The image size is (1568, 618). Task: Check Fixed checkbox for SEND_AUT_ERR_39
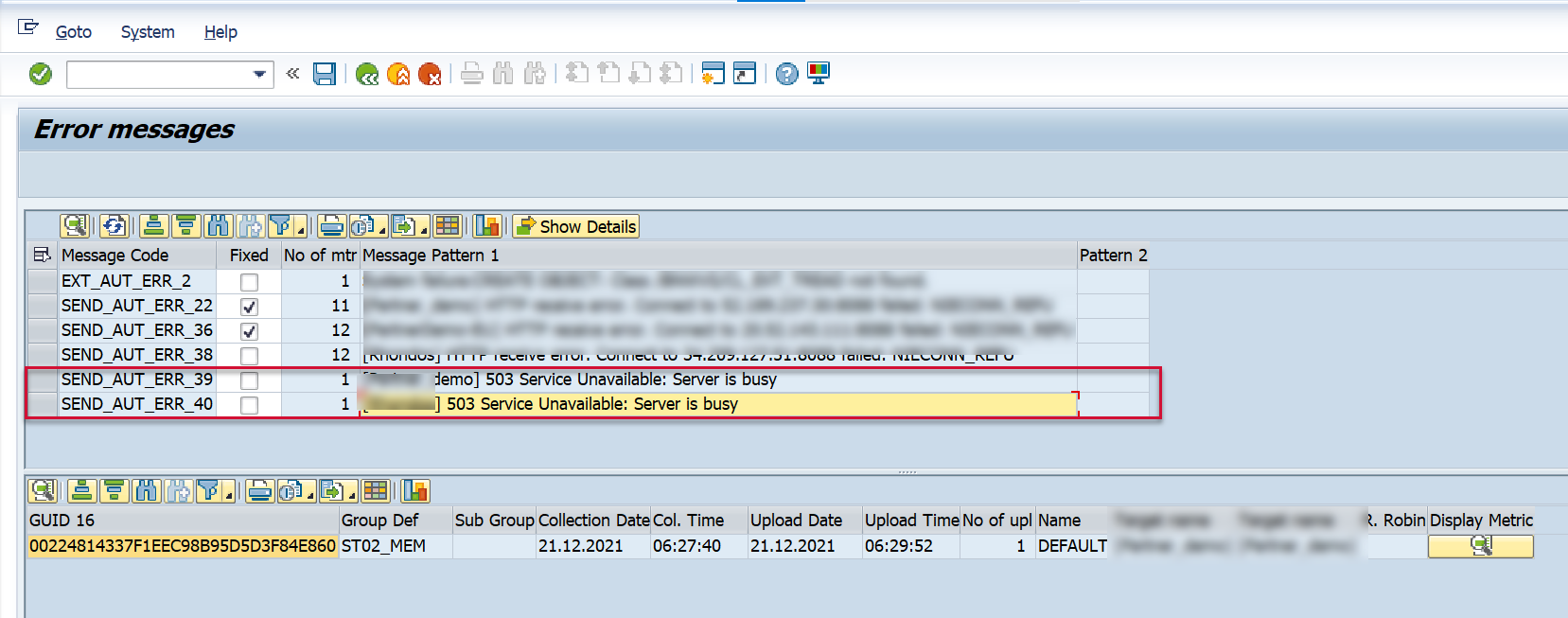click(x=249, y=380)
